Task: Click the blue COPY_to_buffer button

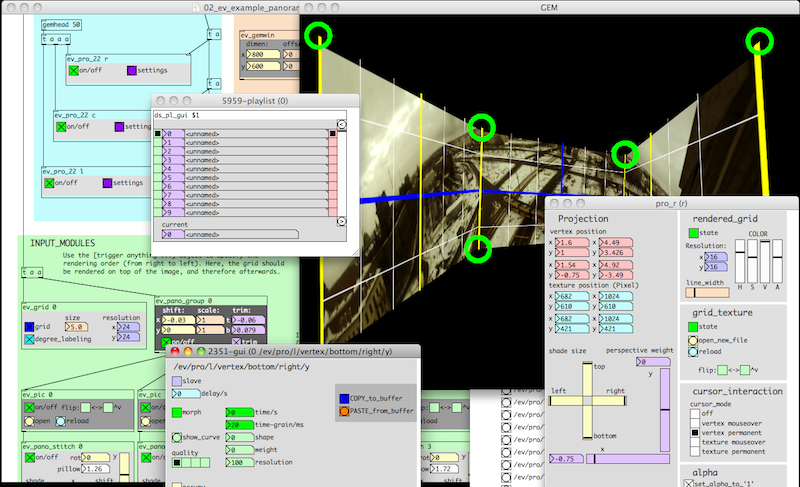Action: [x=344, y=398]
